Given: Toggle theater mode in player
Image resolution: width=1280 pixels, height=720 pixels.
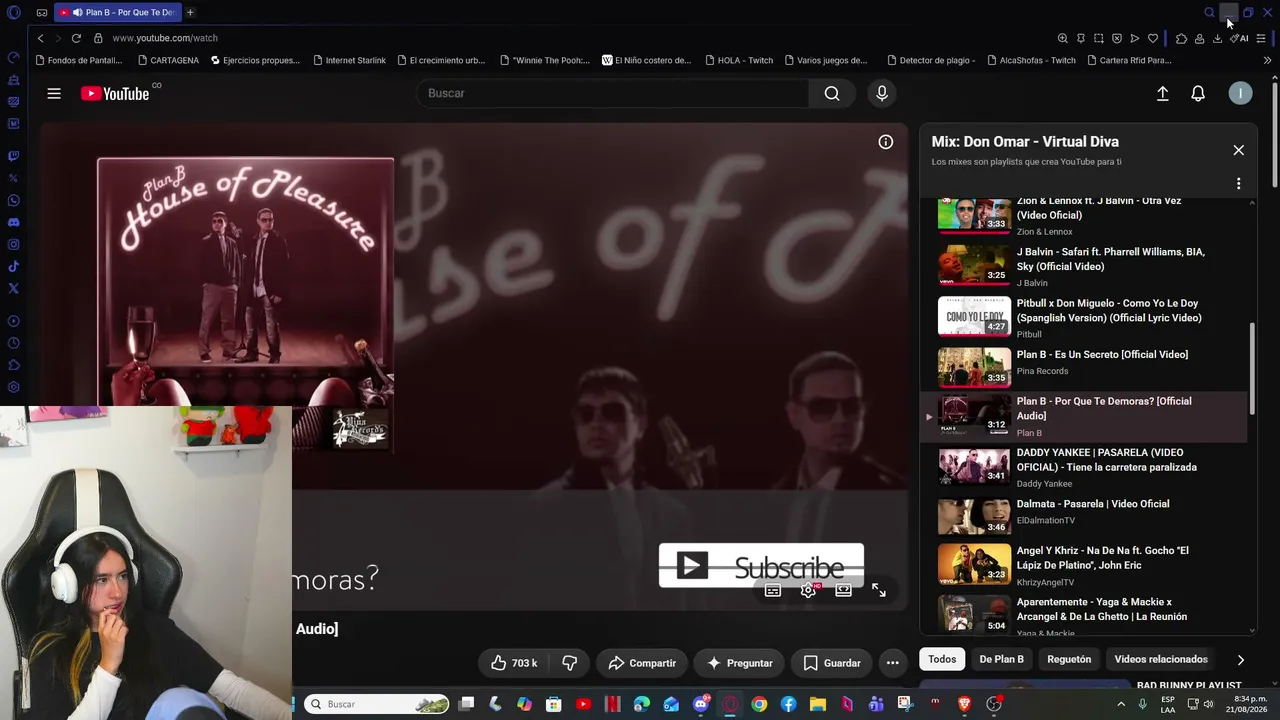Looking at the screenshot, I should (x=843, y=590).
